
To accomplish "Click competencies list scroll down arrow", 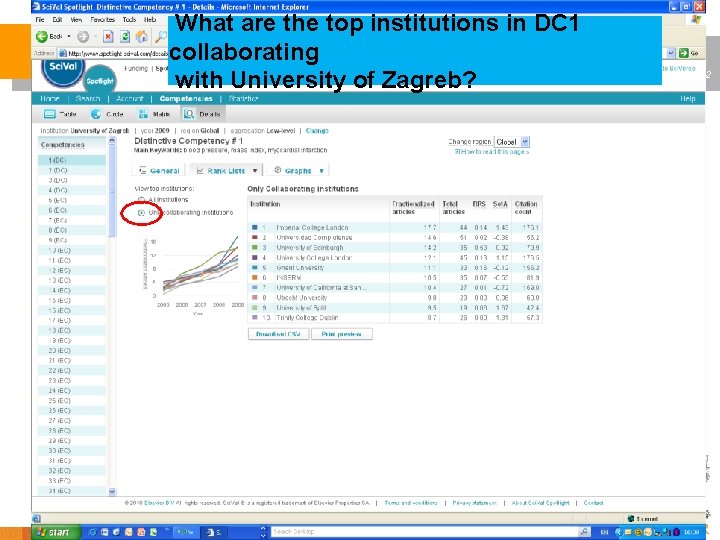I will coord(112,491).
